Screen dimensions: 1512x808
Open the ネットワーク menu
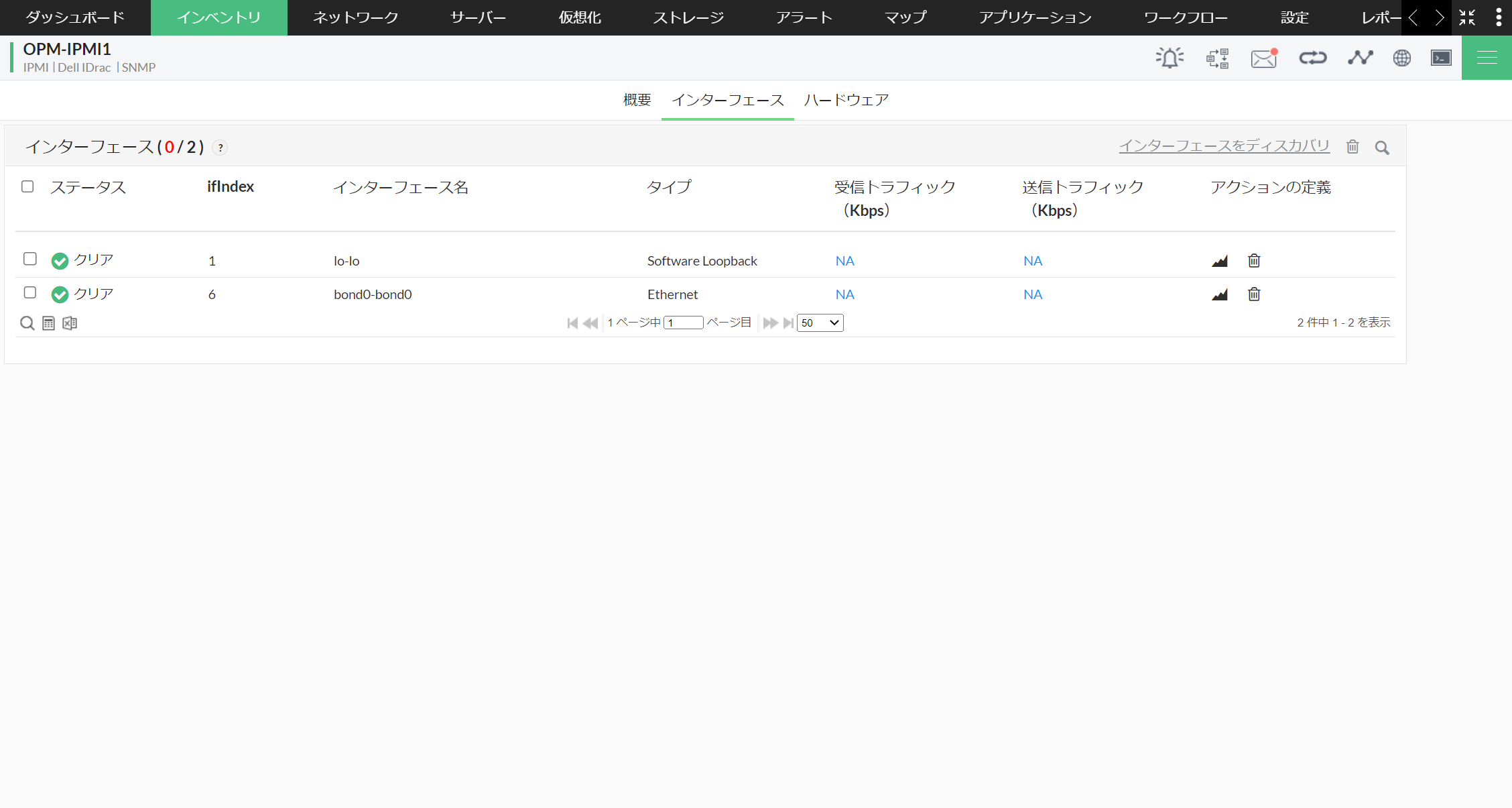tap(356, 17)
